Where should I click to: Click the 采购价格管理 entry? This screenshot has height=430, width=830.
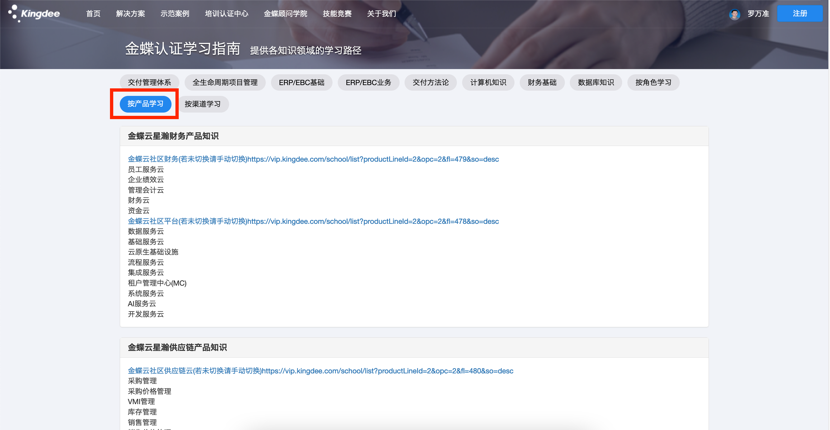click(x=149, y=391)
